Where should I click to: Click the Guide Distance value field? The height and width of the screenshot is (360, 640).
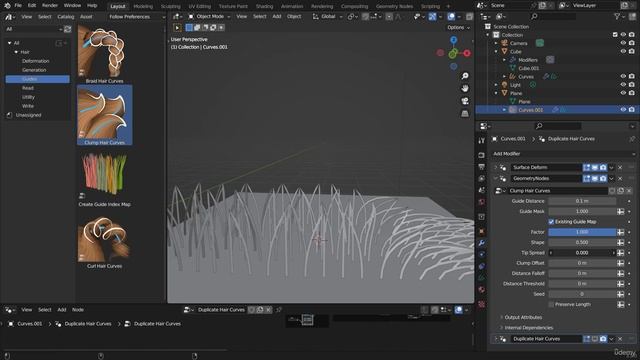582,201
